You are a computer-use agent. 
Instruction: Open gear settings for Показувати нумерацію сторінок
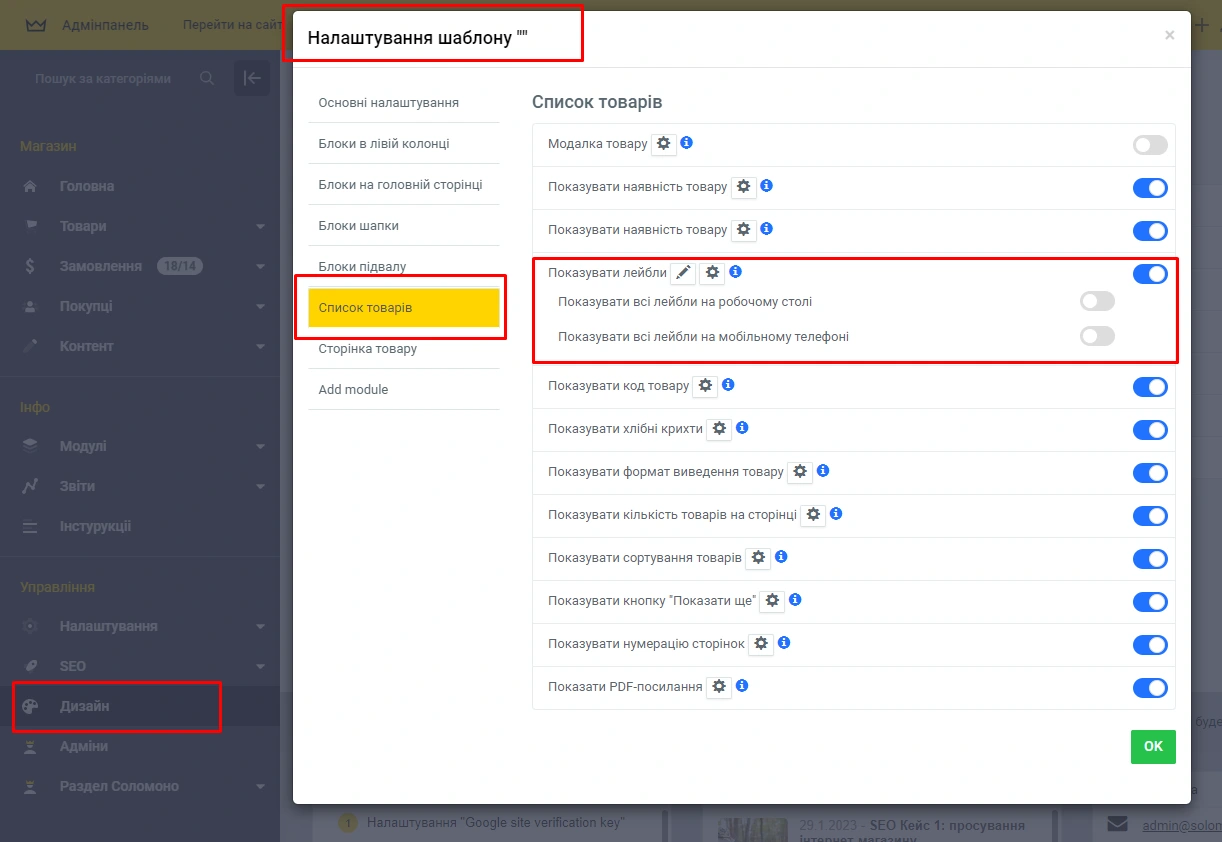pos(761,644)
